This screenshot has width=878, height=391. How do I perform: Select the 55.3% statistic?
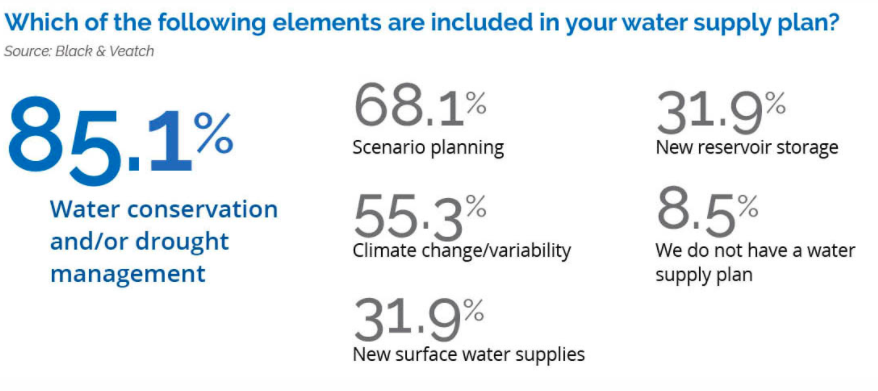click(419, 218)
